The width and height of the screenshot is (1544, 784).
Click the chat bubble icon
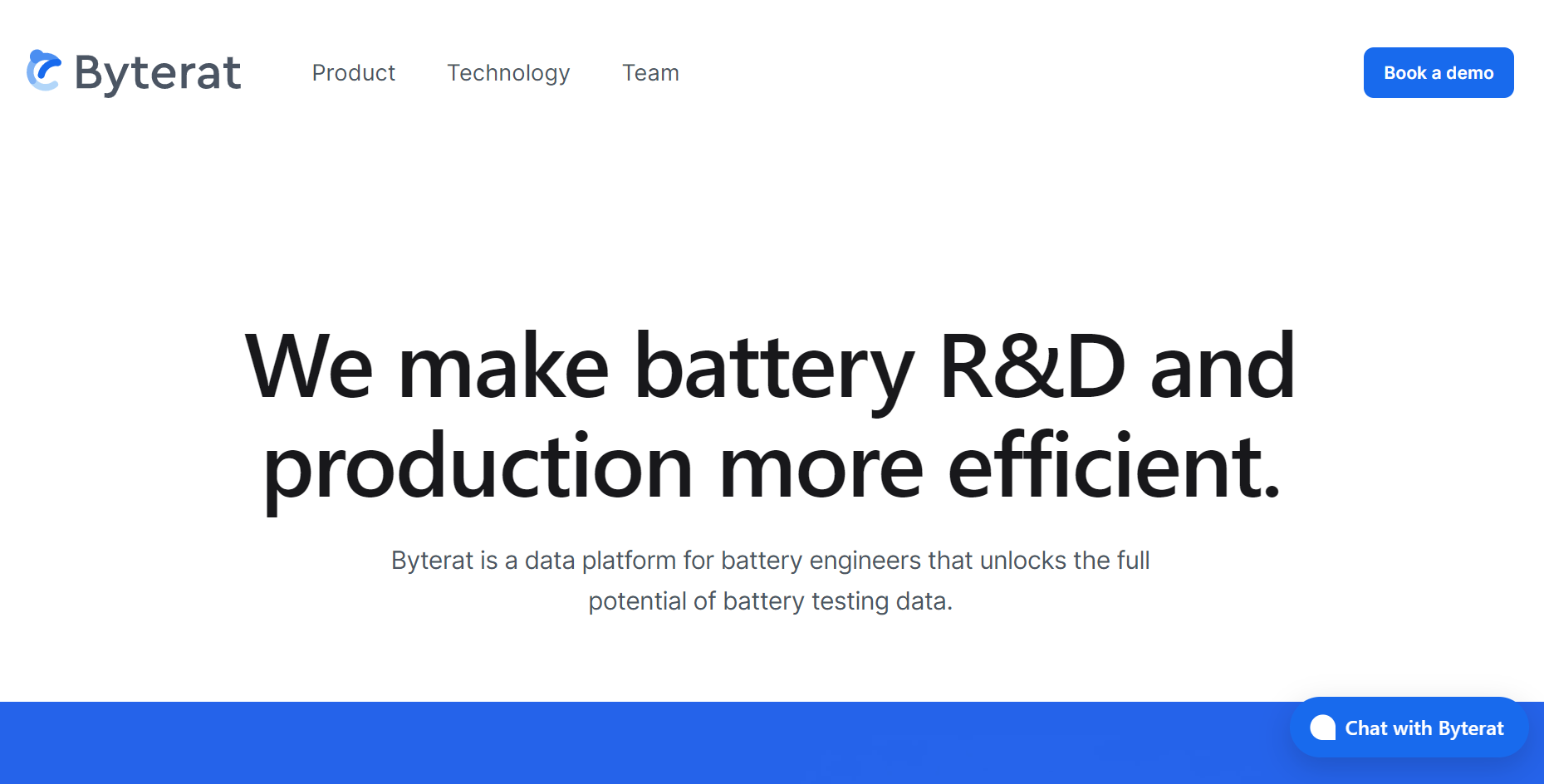point(1322,728)
